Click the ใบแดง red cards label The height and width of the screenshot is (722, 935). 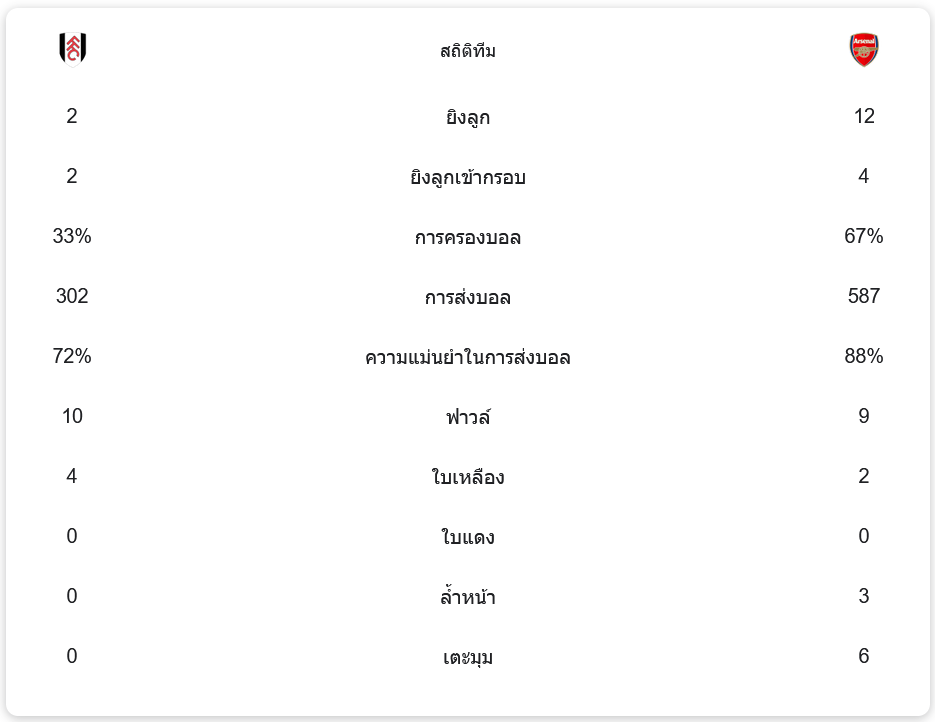[x=468, y=538]
